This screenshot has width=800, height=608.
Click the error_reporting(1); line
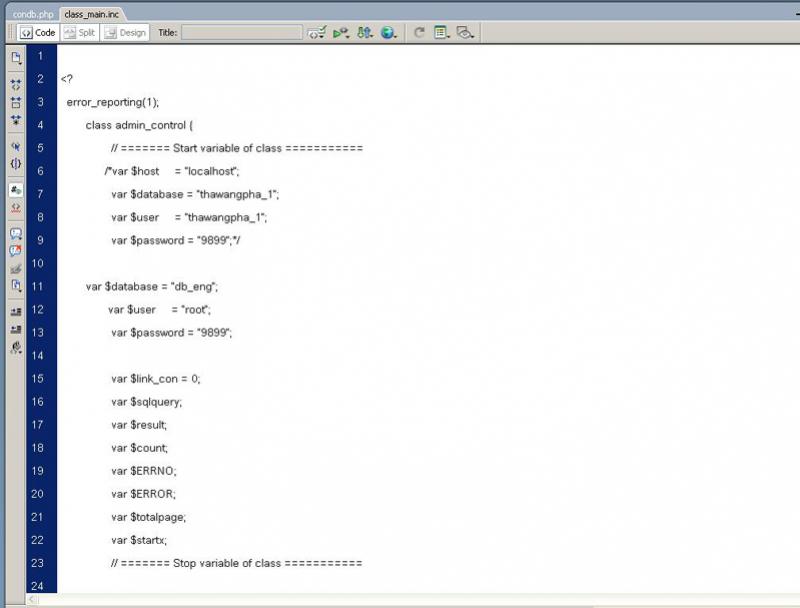(x=113, y=102)
